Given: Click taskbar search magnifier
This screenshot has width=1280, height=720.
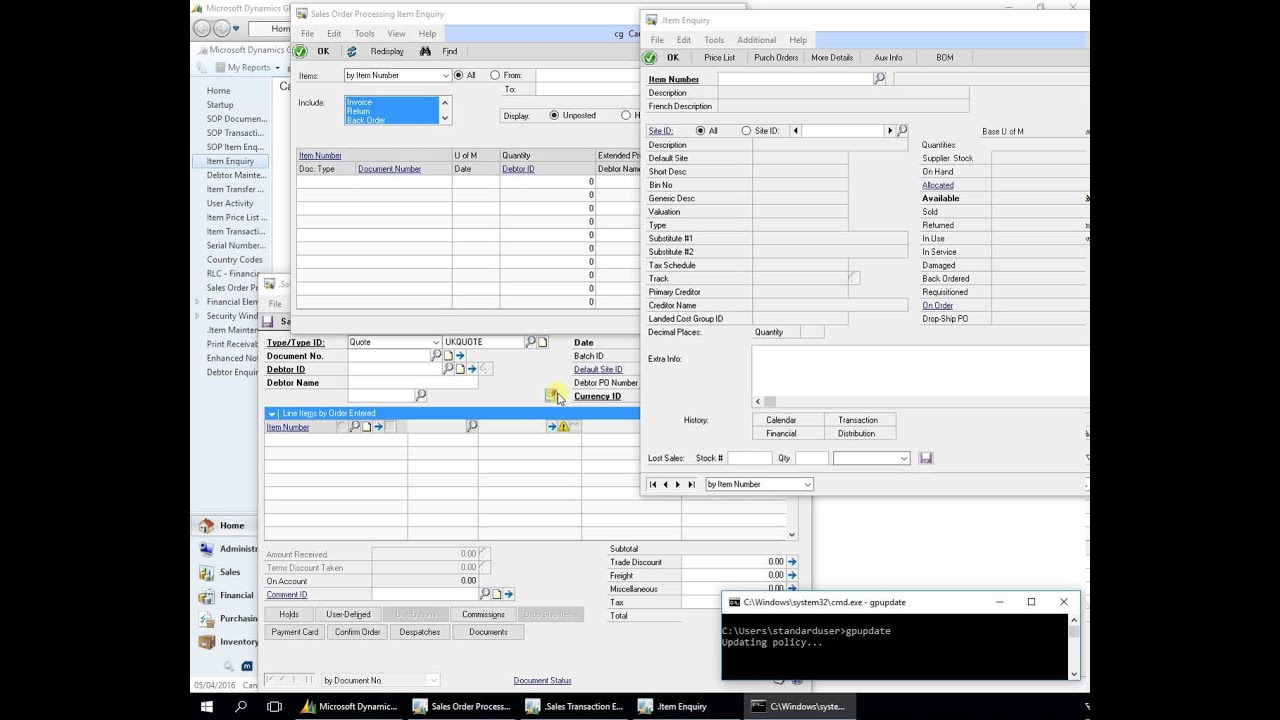Looking at the screenshot, I should point(241,706).
